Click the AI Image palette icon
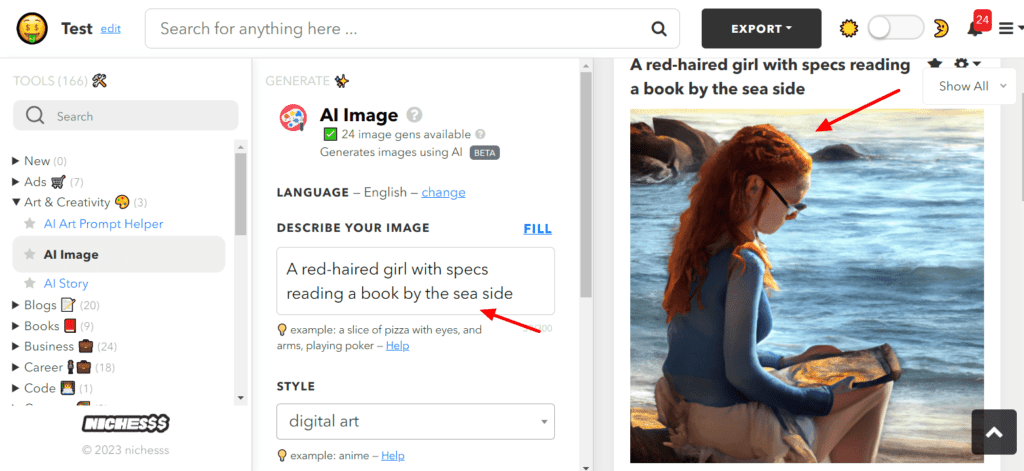 point(293,118)
